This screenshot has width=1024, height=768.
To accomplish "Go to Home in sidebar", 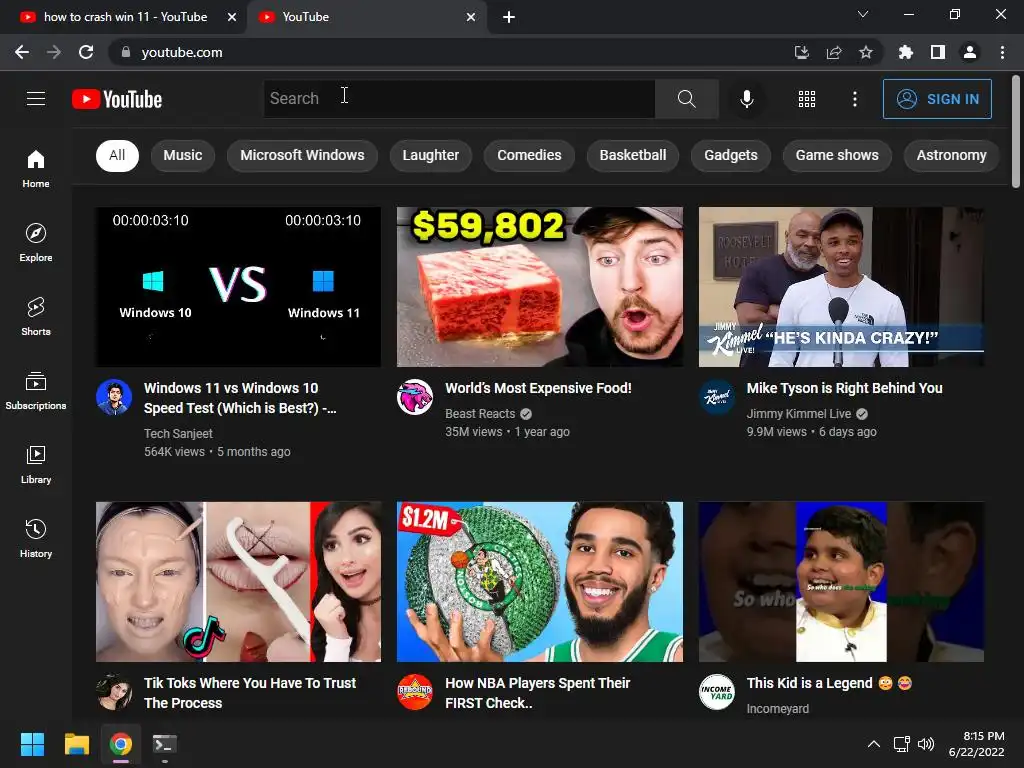I will point(36,168).
